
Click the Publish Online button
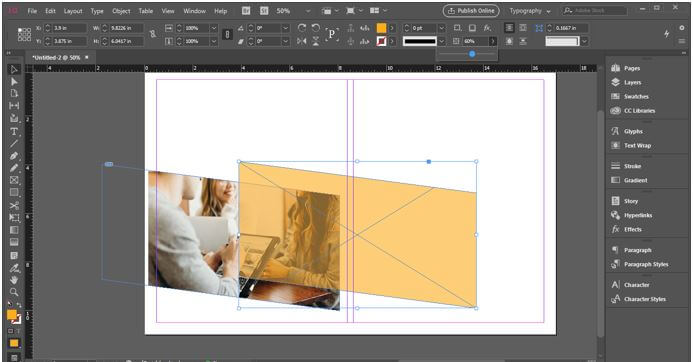click(471, 11)
